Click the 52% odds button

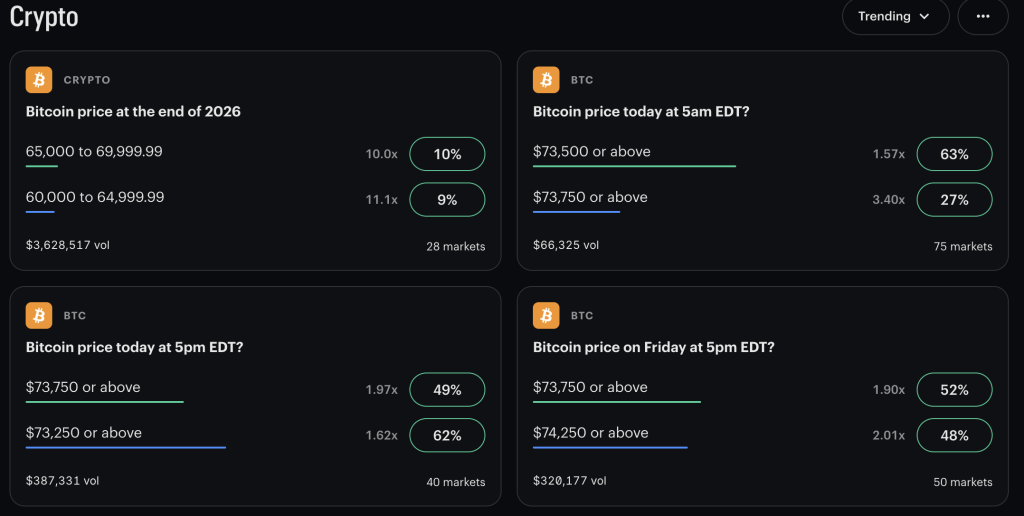point(954,390)
